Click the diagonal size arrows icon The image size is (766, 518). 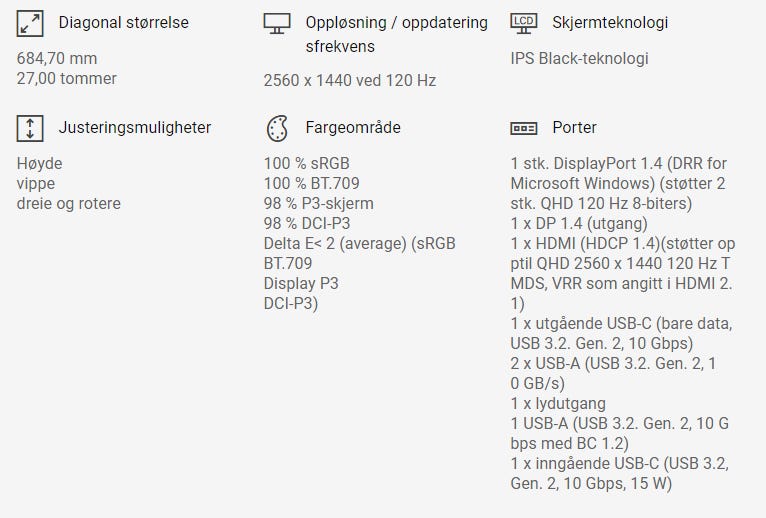(30, 23)
